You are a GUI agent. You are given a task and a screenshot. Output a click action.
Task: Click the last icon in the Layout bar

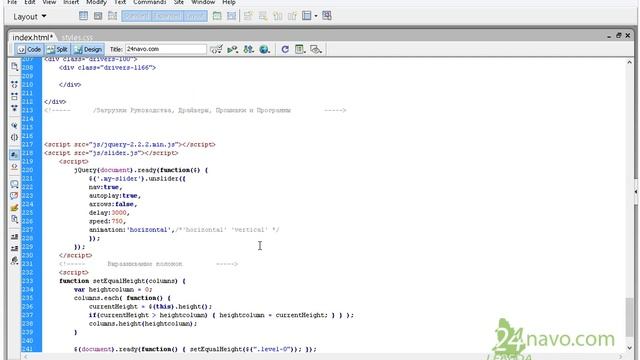[327, 16]
